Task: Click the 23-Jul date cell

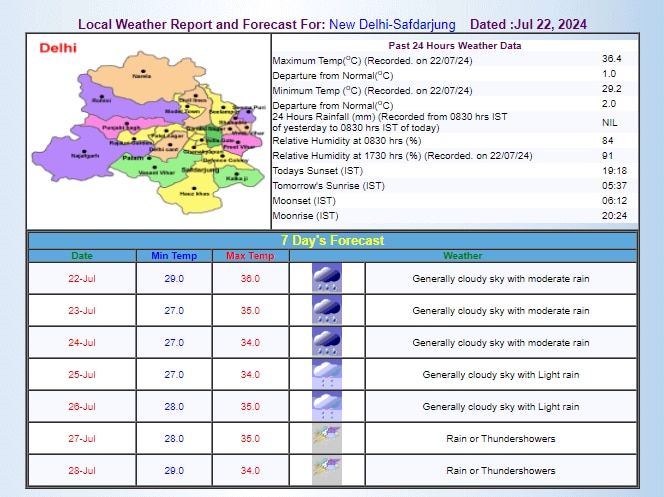Action: pos(82,310)
